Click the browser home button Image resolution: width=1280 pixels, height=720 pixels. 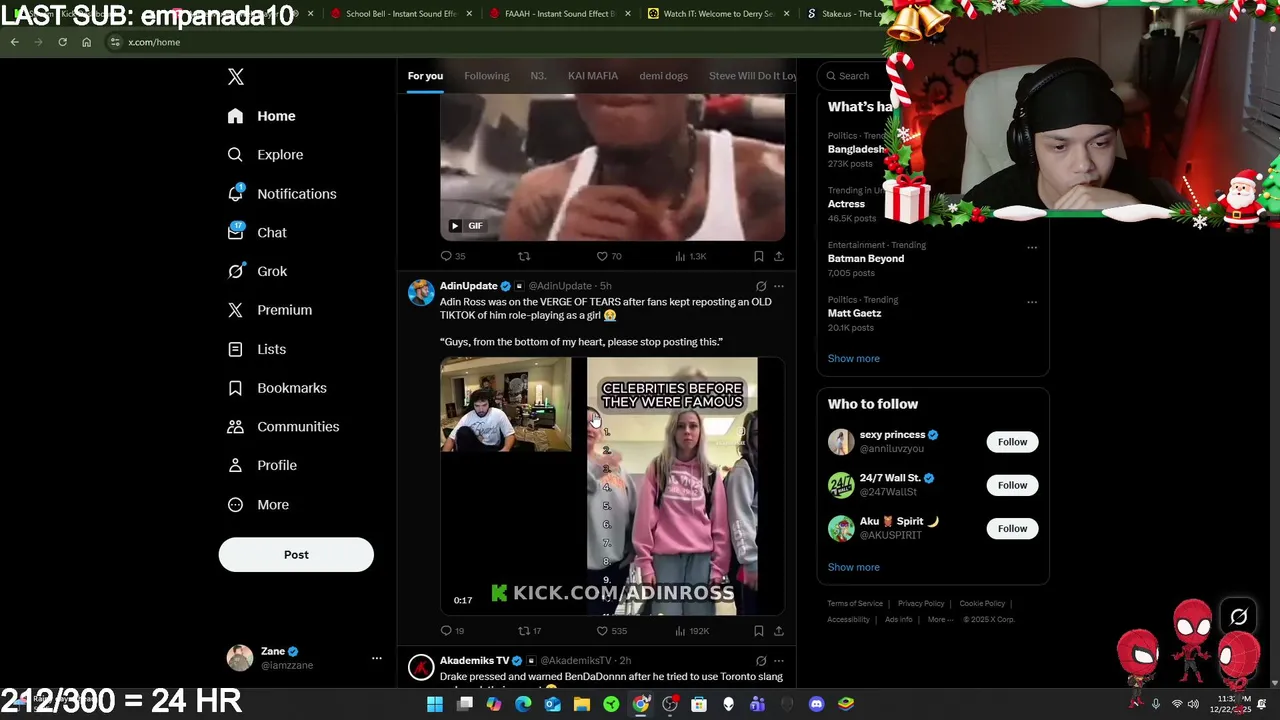[86, 42]
